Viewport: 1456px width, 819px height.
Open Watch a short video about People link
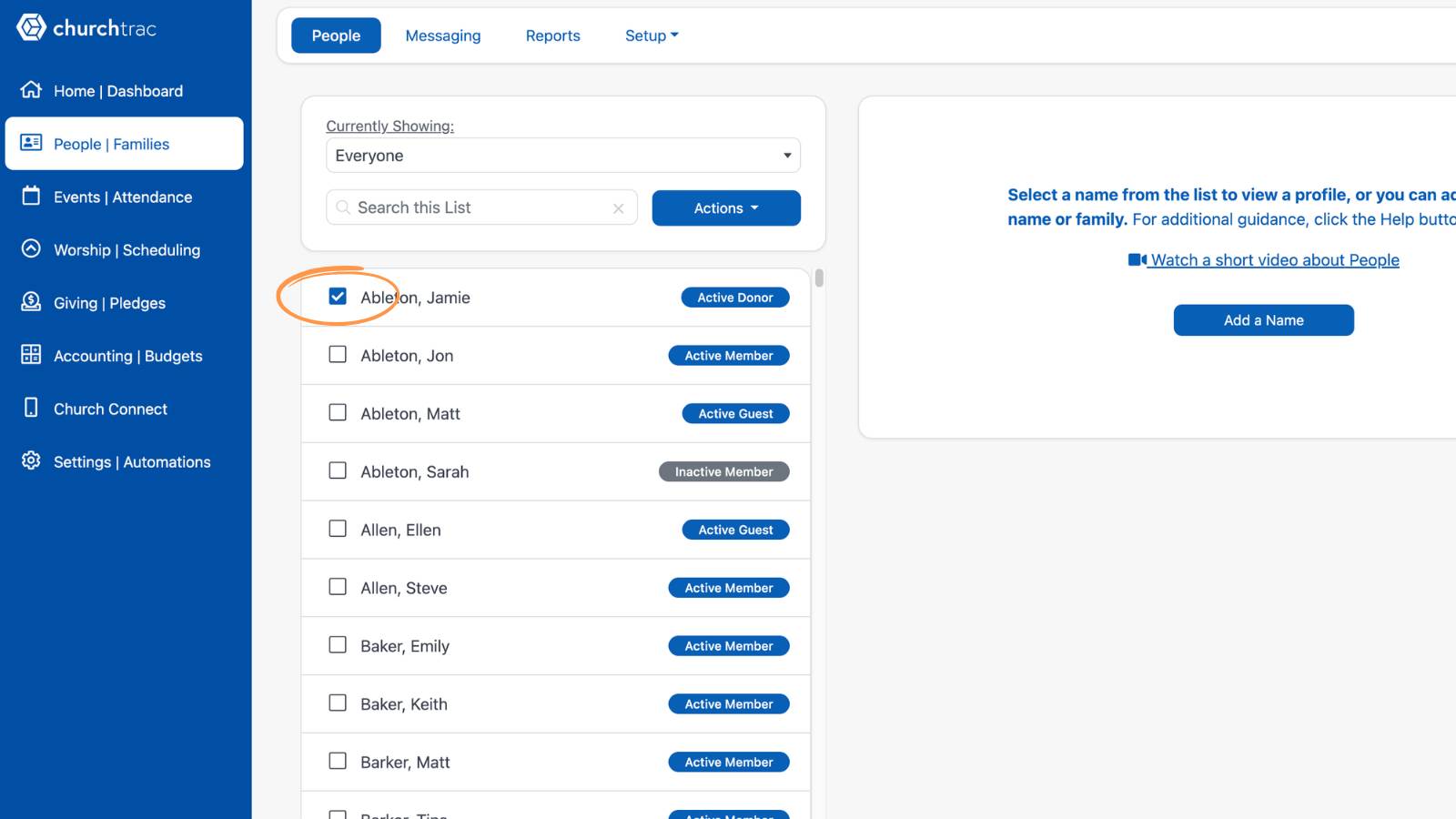pyautogui.click(x=1274, y=260)
